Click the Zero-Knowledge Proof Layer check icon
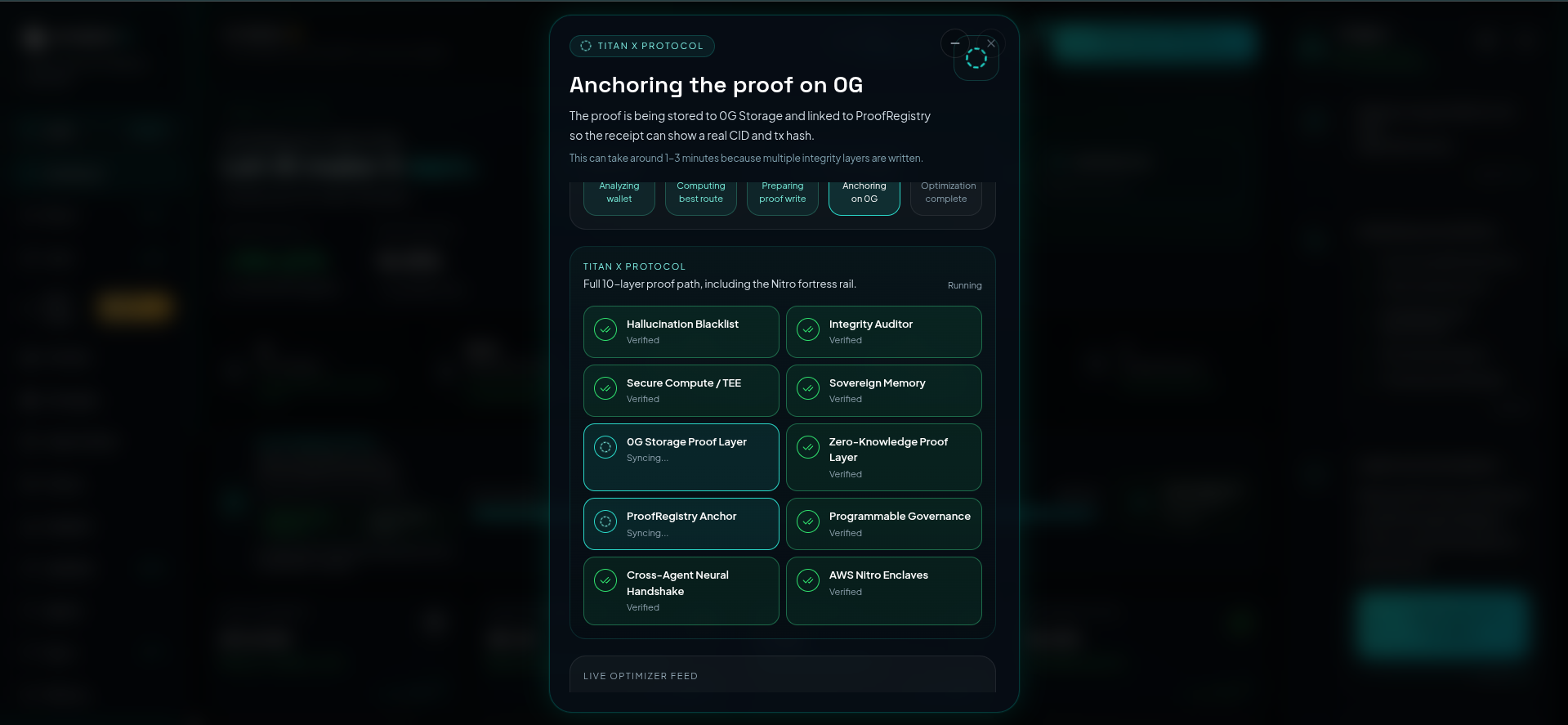This screenshot has width=1568, height=725. (x=808, y=447)
